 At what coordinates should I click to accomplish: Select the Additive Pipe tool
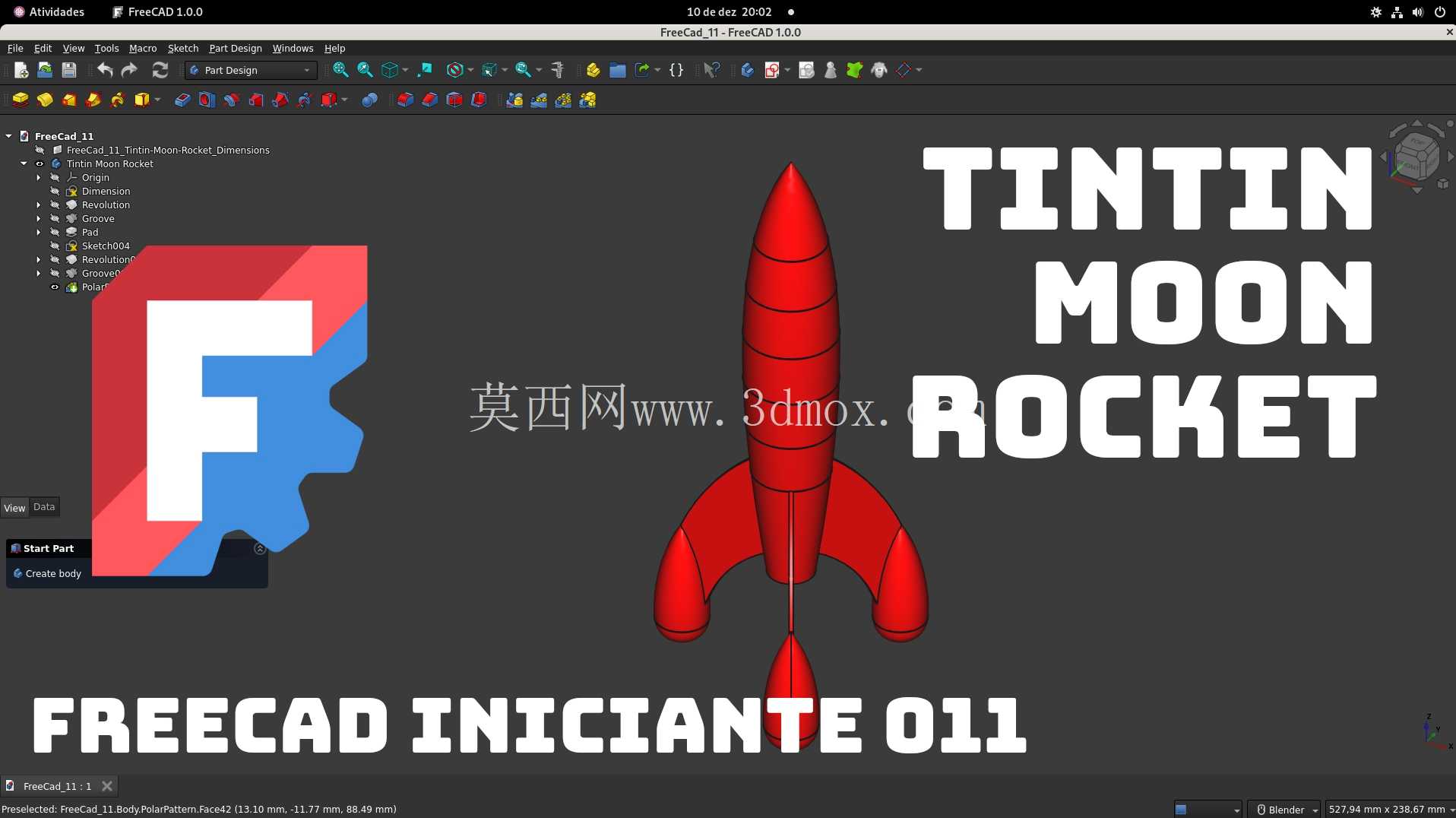pyautogui.click(x=93, y=100)
